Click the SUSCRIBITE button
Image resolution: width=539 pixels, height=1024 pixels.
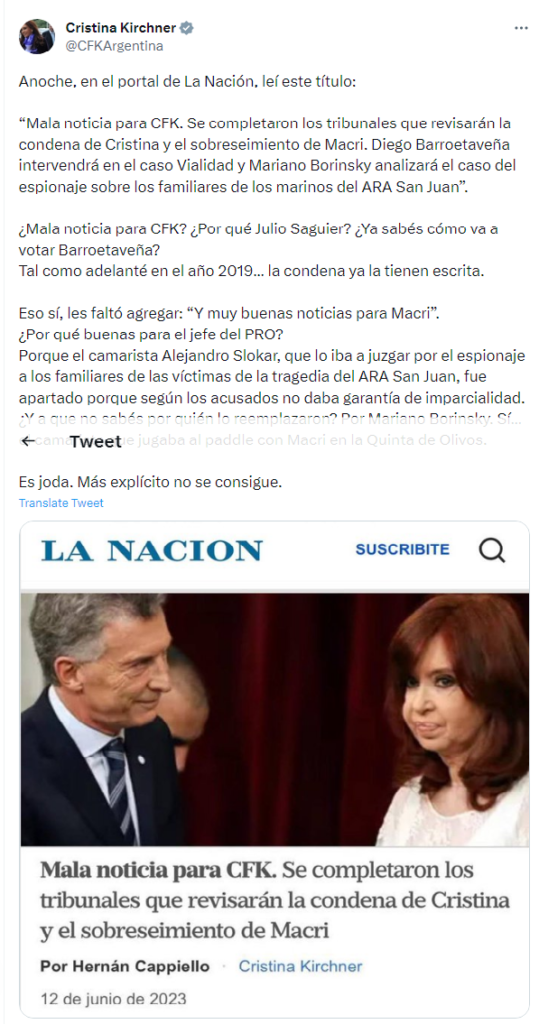tap(402, 550)
